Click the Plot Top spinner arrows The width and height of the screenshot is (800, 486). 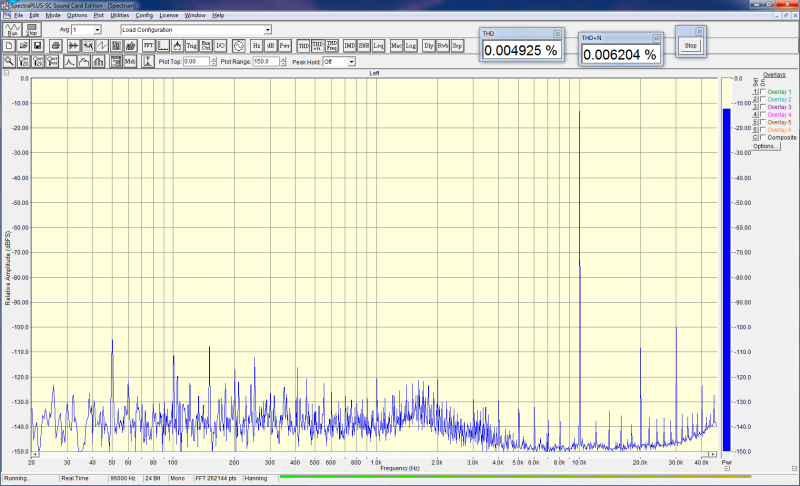tap(213, 62)
